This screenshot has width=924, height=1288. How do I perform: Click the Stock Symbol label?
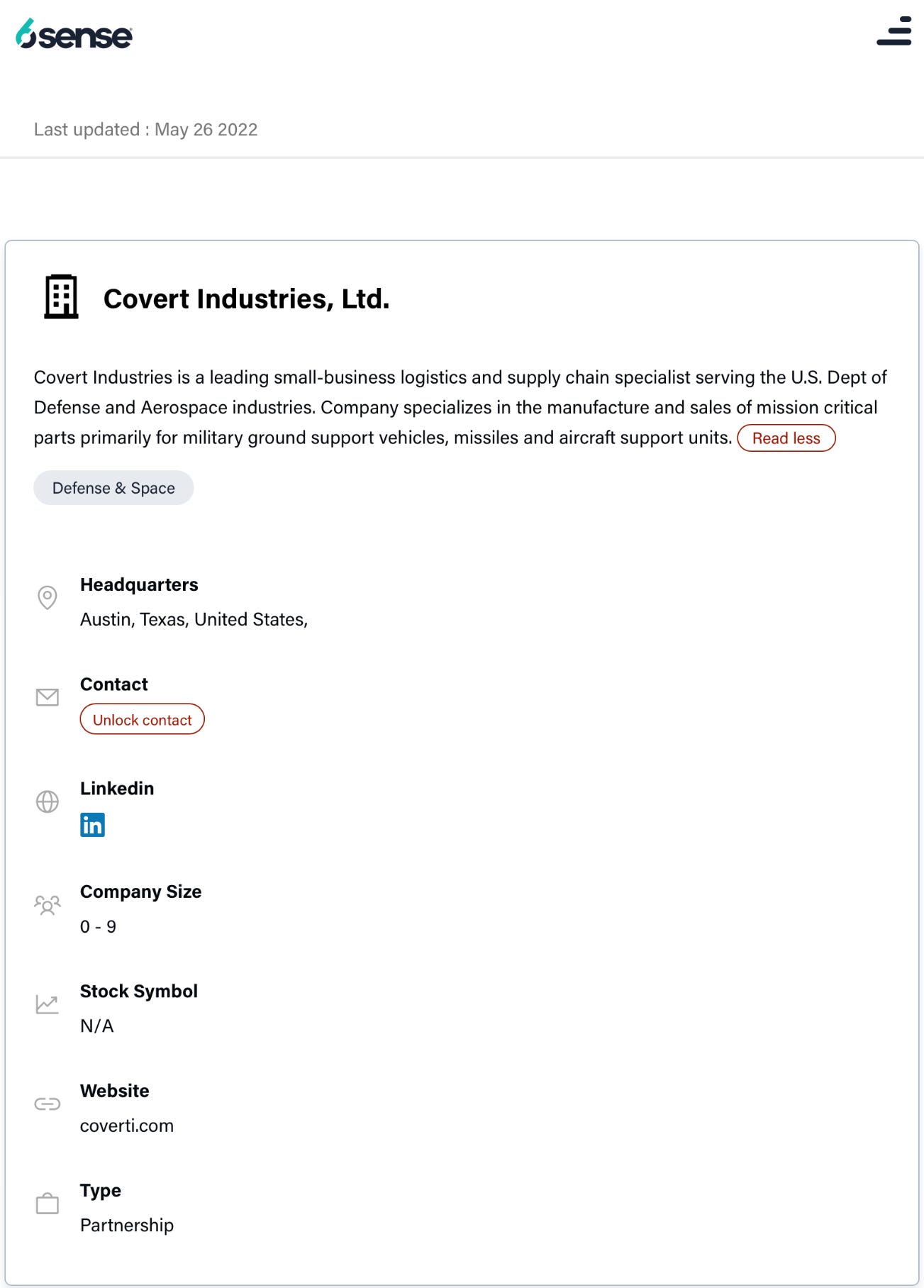coord(139,991)
